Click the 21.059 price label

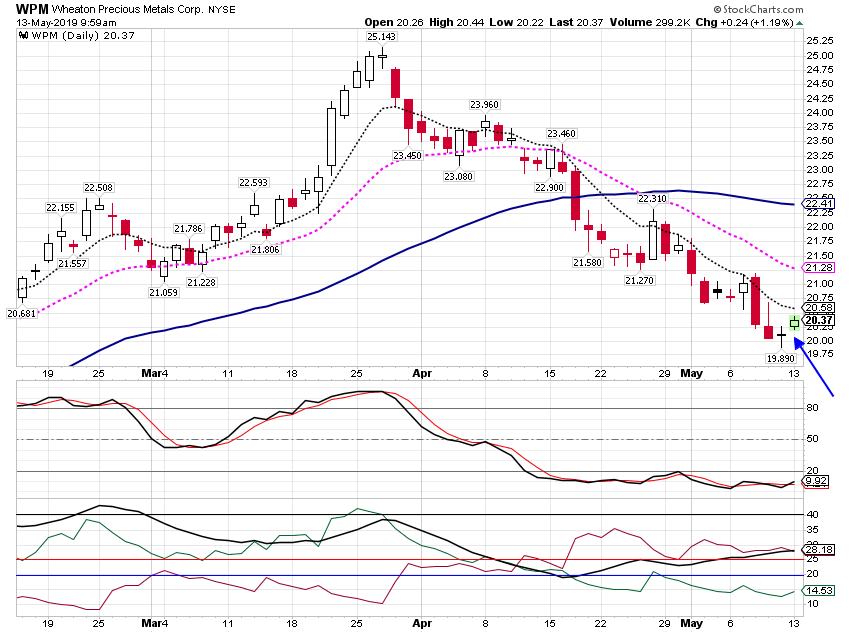(x=163, y=293)
